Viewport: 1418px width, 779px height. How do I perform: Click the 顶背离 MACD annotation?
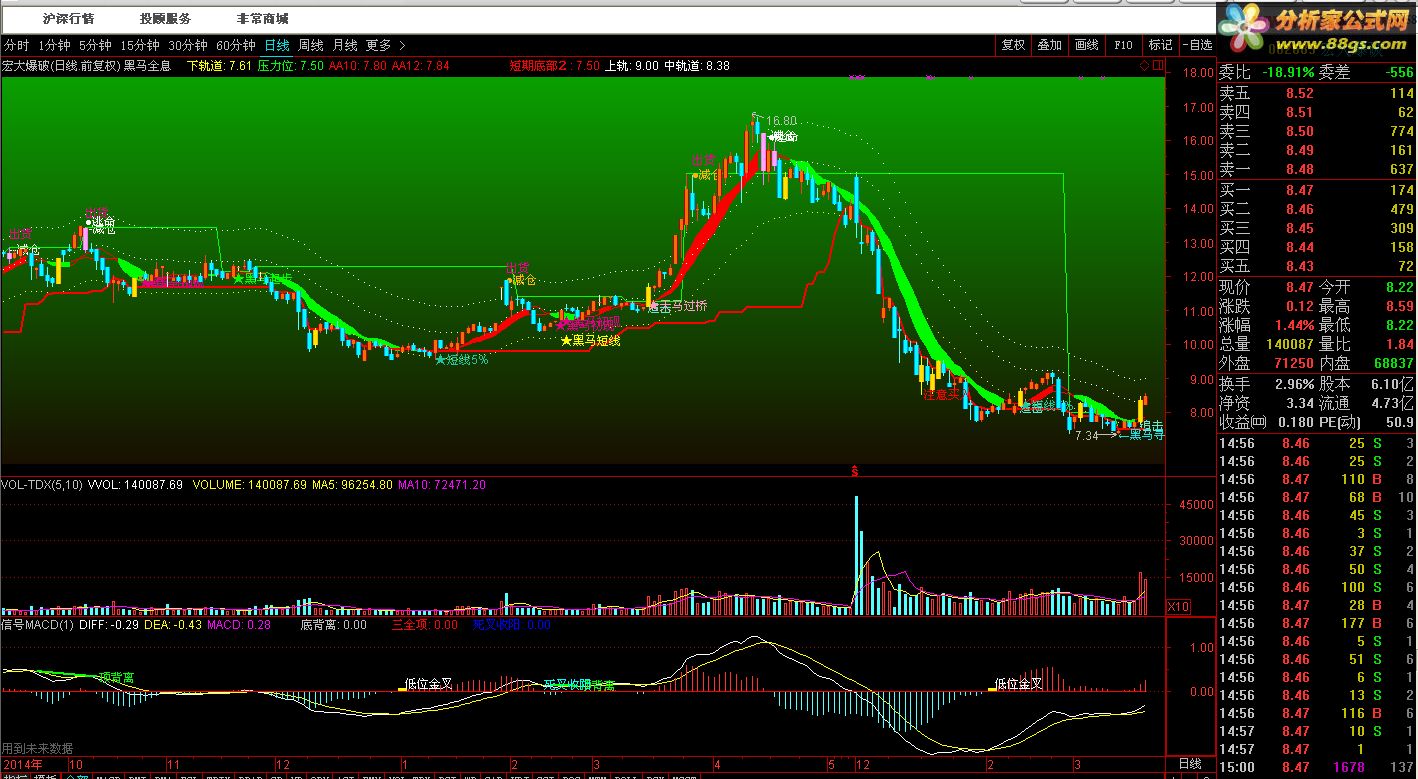[x=116, y=678]
